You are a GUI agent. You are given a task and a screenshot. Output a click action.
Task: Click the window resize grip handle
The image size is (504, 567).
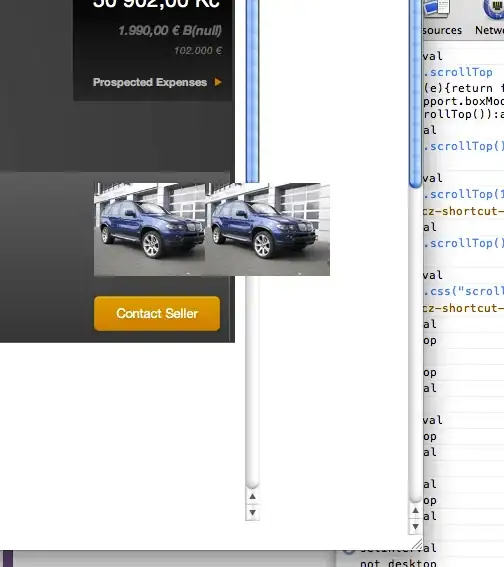coord(417,544)
